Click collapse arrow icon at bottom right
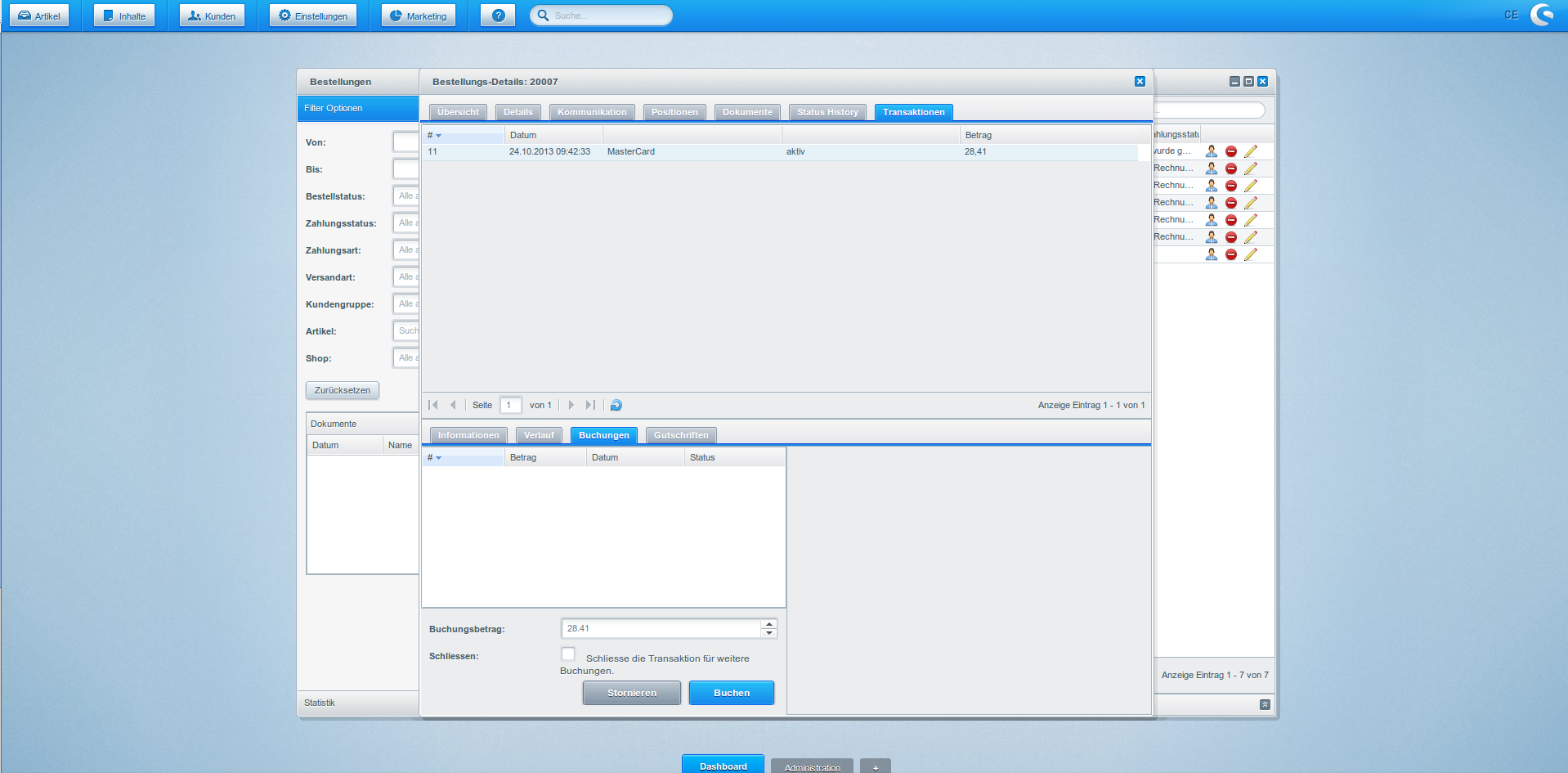The height and width of the screenshot is (773, 1568). [x=1265, y=704]
